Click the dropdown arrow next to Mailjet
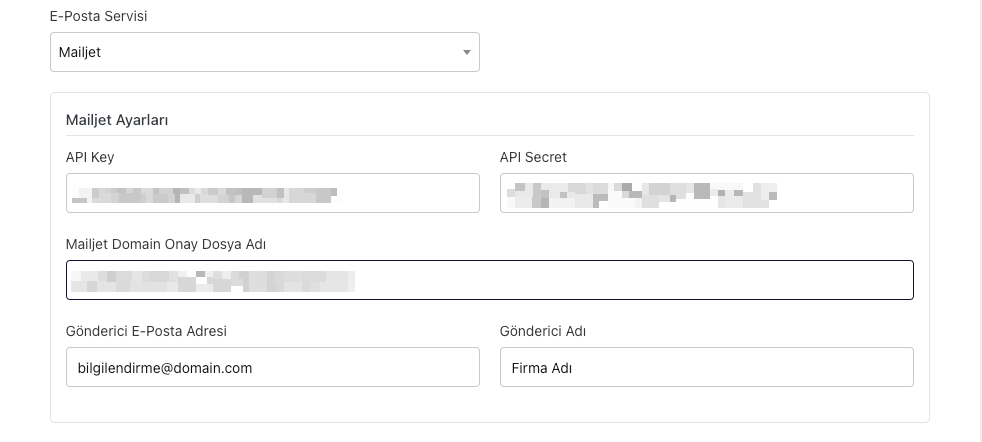Viewport: 982px width, 442px height. tap(466, 53)
